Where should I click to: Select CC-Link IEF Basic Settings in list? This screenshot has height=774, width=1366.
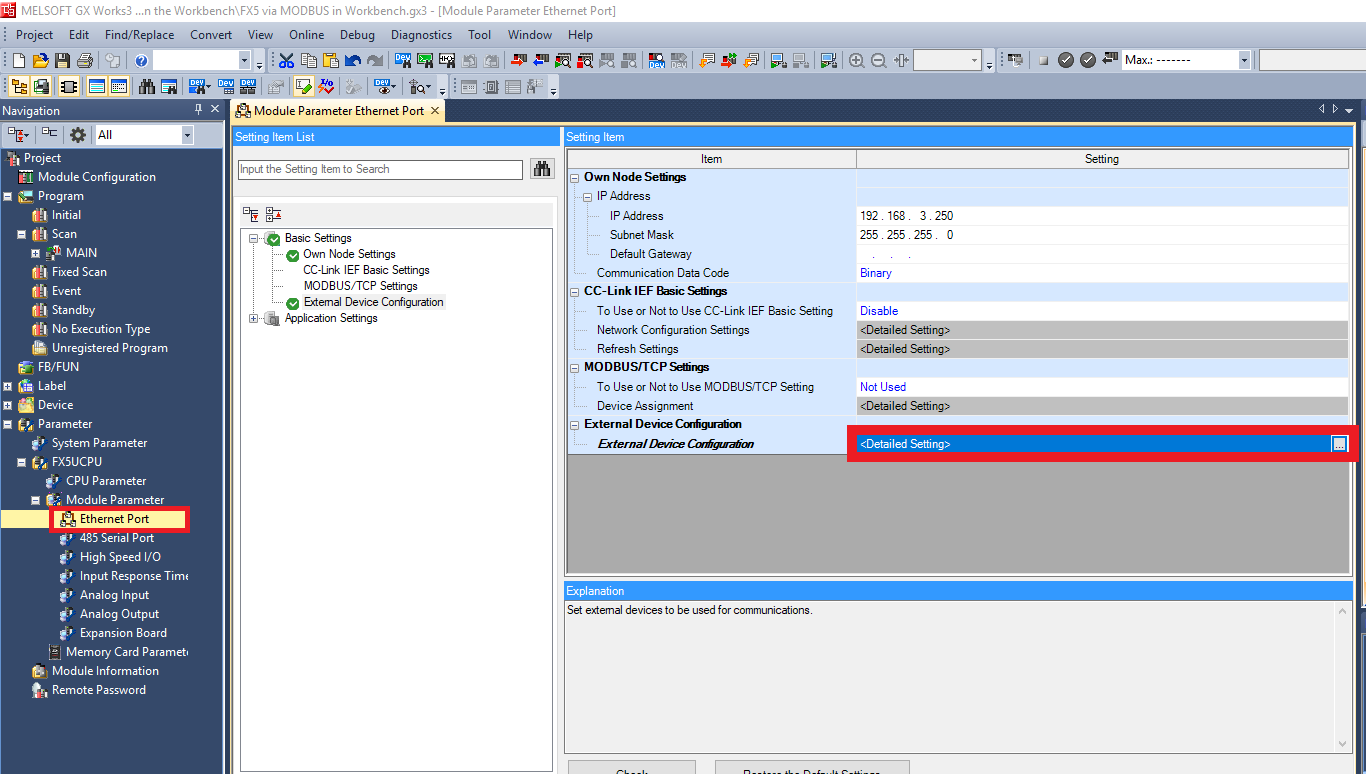click(366, 270)
